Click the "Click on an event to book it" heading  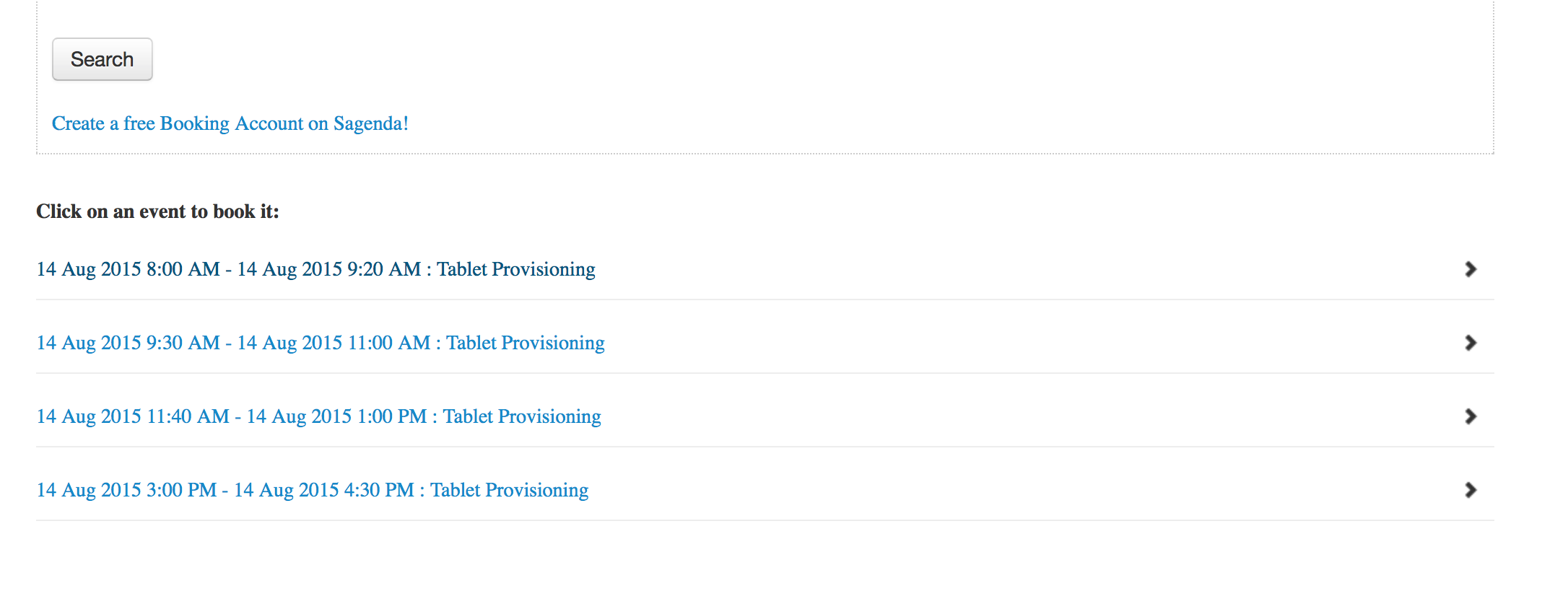(x=157, y=211)
